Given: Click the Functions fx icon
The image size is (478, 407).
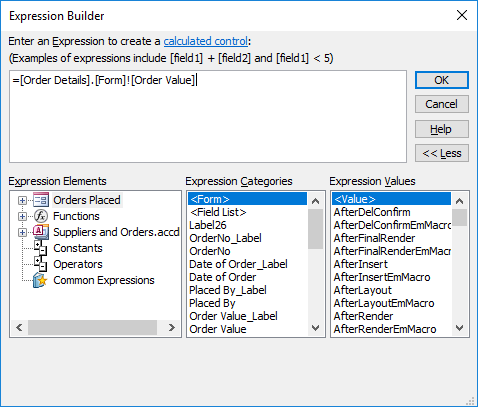Looking at the screenshot, I should tap(41, 216).
